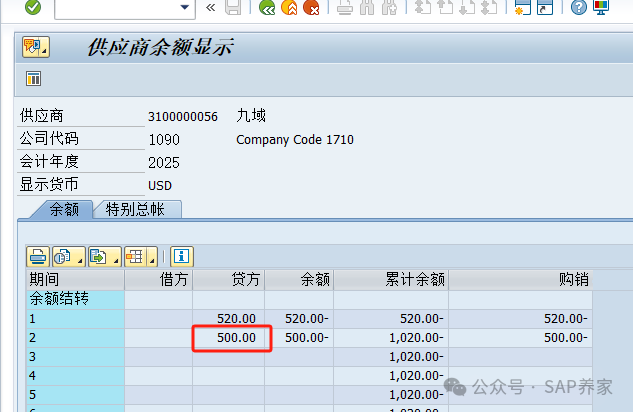Click supplier number 3100000056
633x412 pixels.
coord(183,117)
